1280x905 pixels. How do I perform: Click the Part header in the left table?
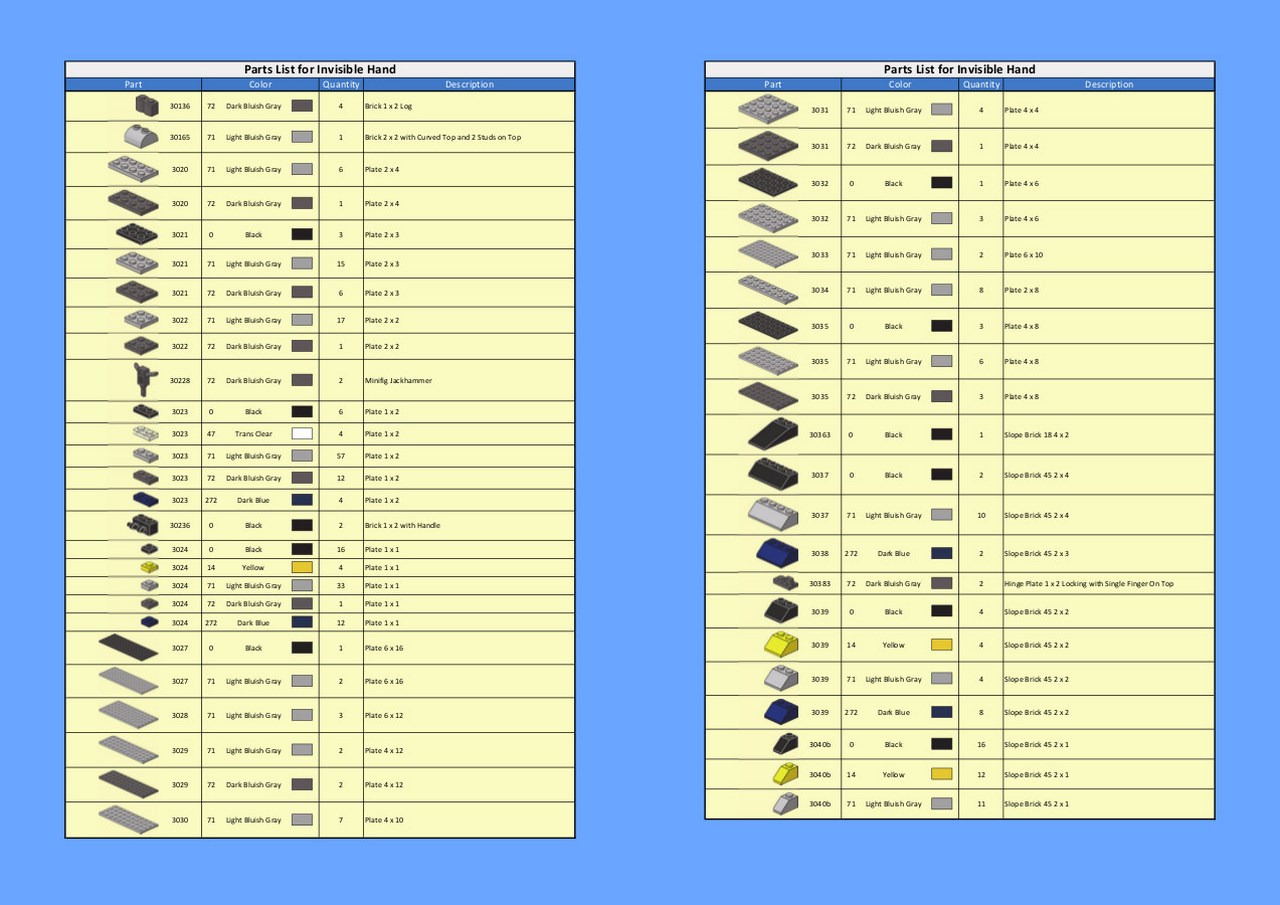coord(133,84)
